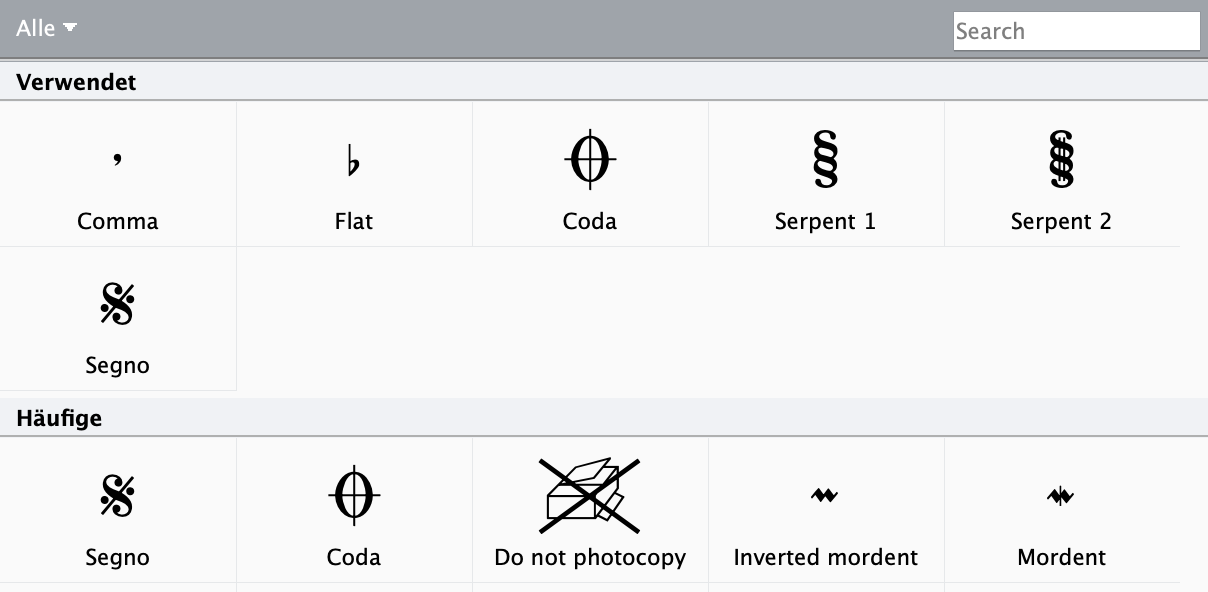The image size is (1208, 592).
Task: Select the Mordent ornament symbol
Action: click(1062, 510)
